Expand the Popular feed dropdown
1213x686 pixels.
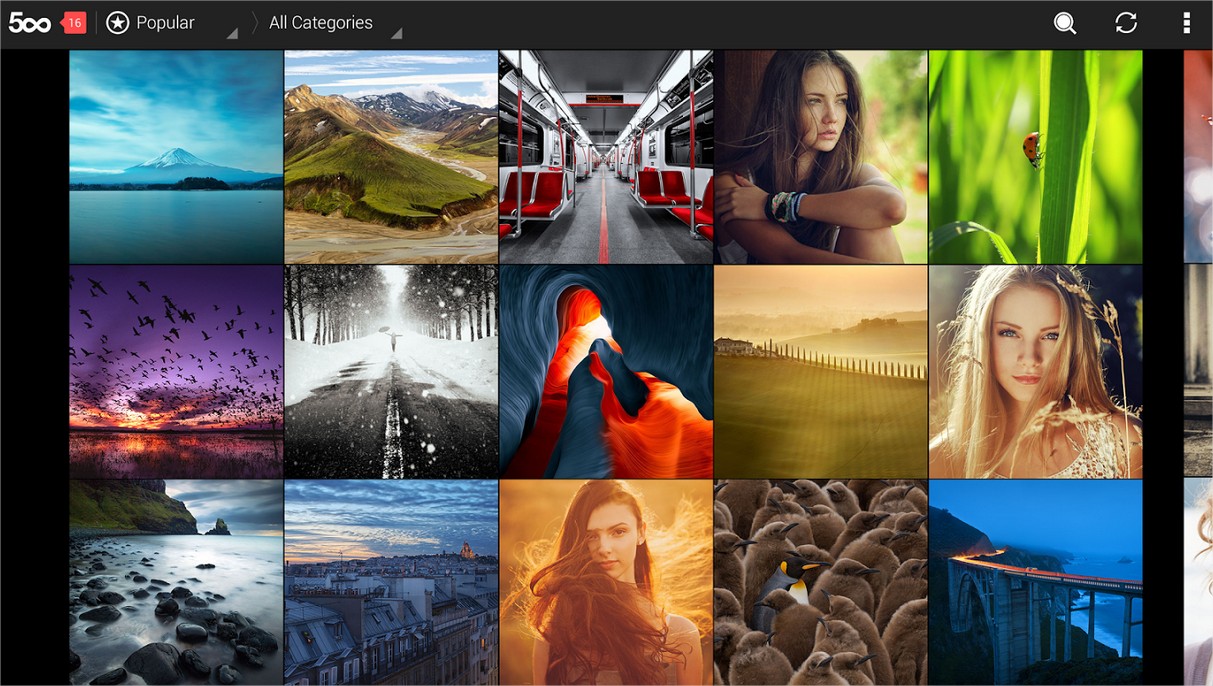click(166, 23)
